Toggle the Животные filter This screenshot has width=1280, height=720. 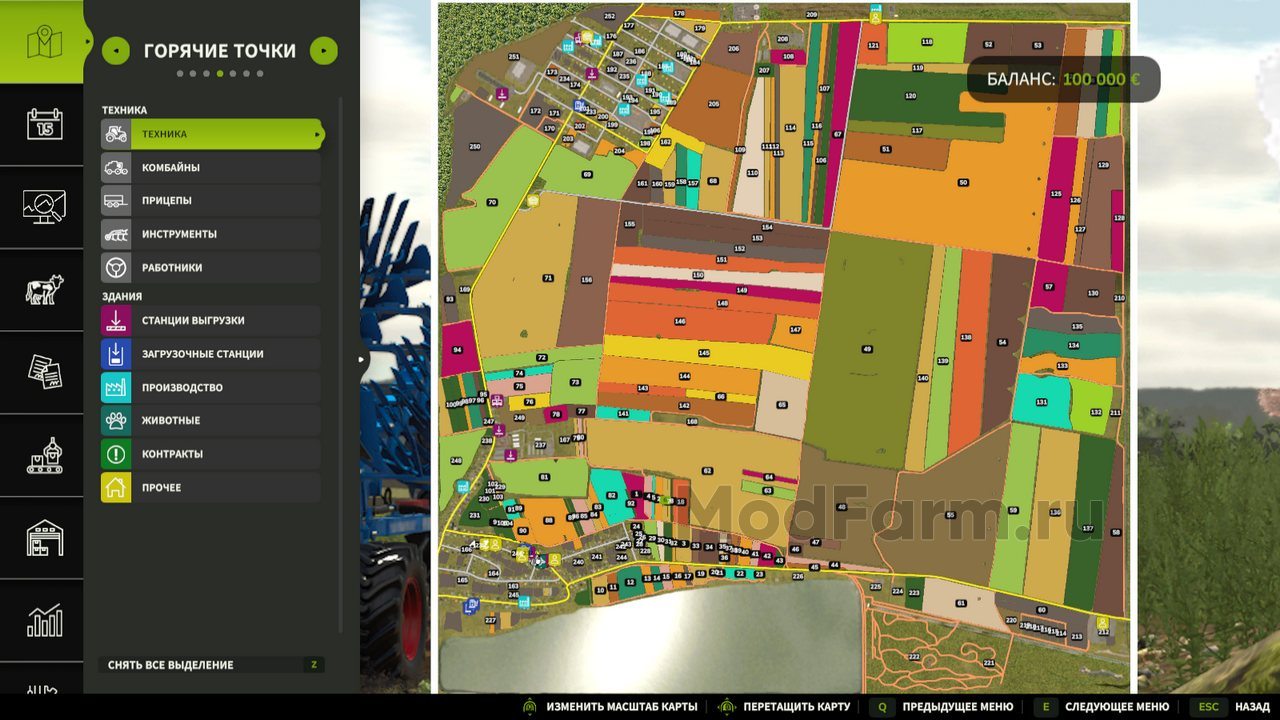(x=211, y=420)
